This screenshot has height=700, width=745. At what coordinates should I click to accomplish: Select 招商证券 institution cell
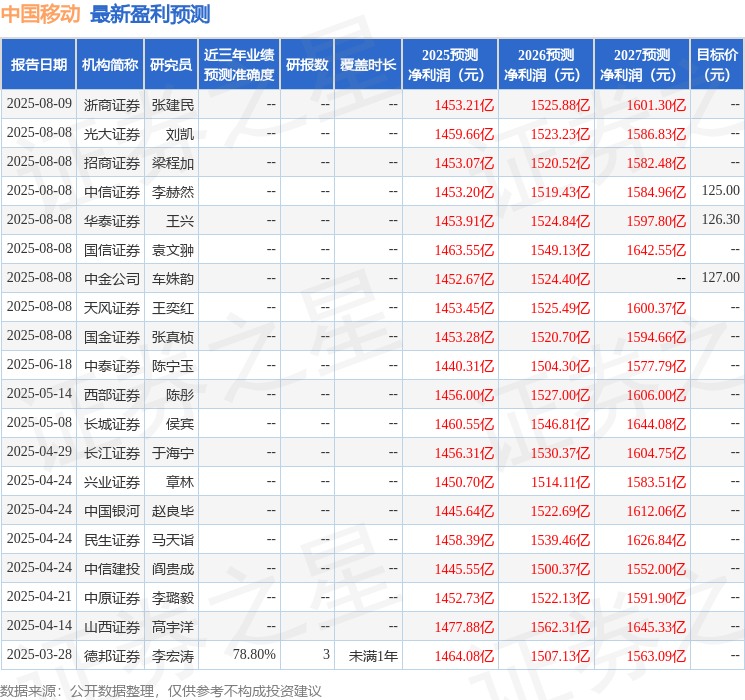pos(112,163)
